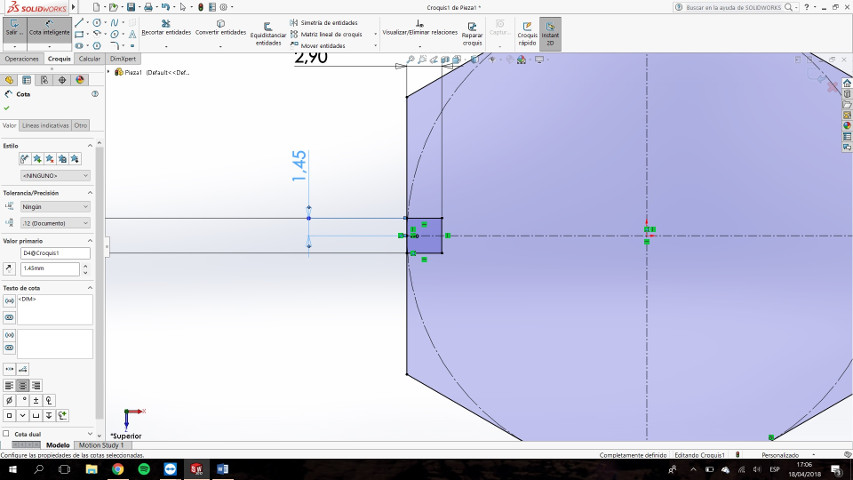Set dimension text to right justify
Viewport: 853px width, 480px height.
point(36,385)
